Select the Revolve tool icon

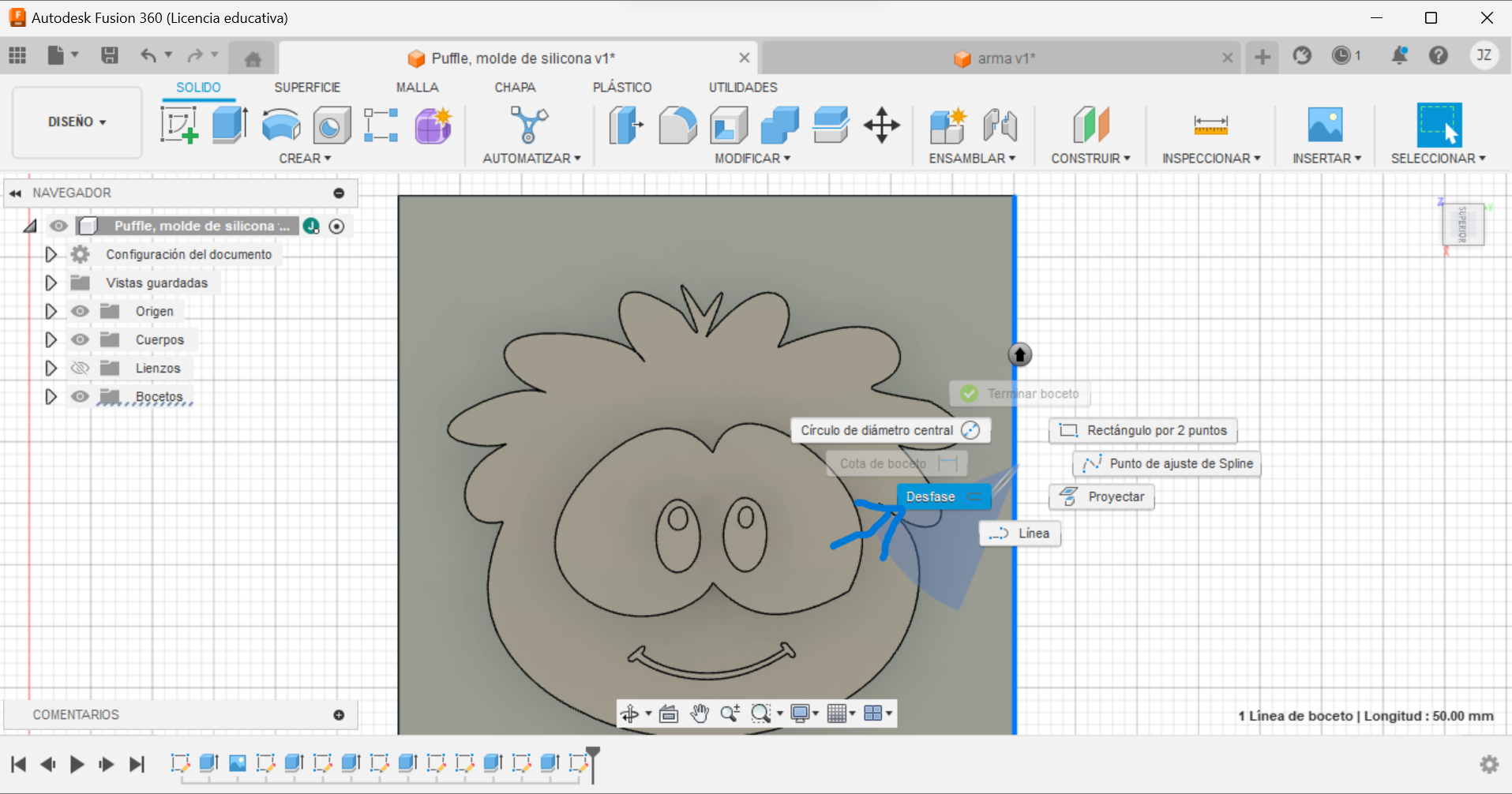281,125
